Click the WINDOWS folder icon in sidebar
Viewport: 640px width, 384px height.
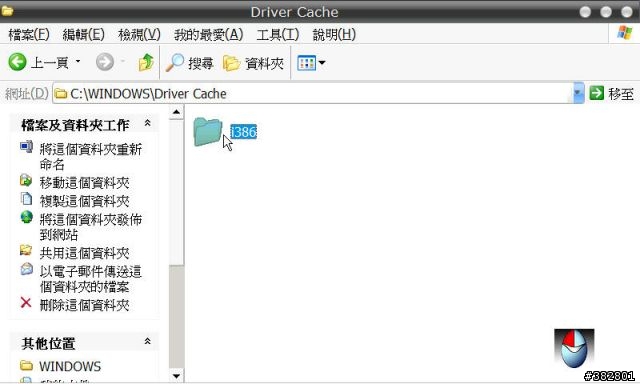[x=26, y=365]
